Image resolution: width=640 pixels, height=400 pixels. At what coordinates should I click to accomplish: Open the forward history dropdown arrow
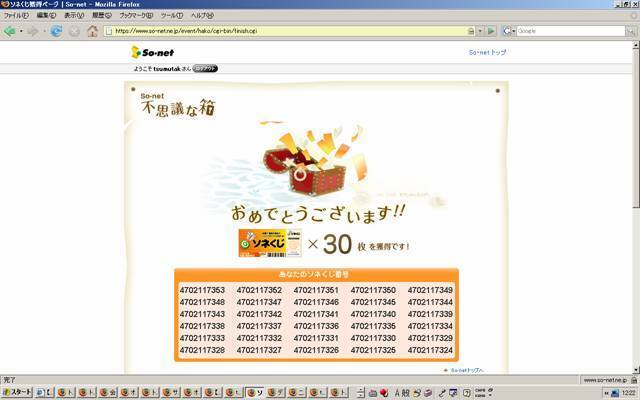click(44, 31)
